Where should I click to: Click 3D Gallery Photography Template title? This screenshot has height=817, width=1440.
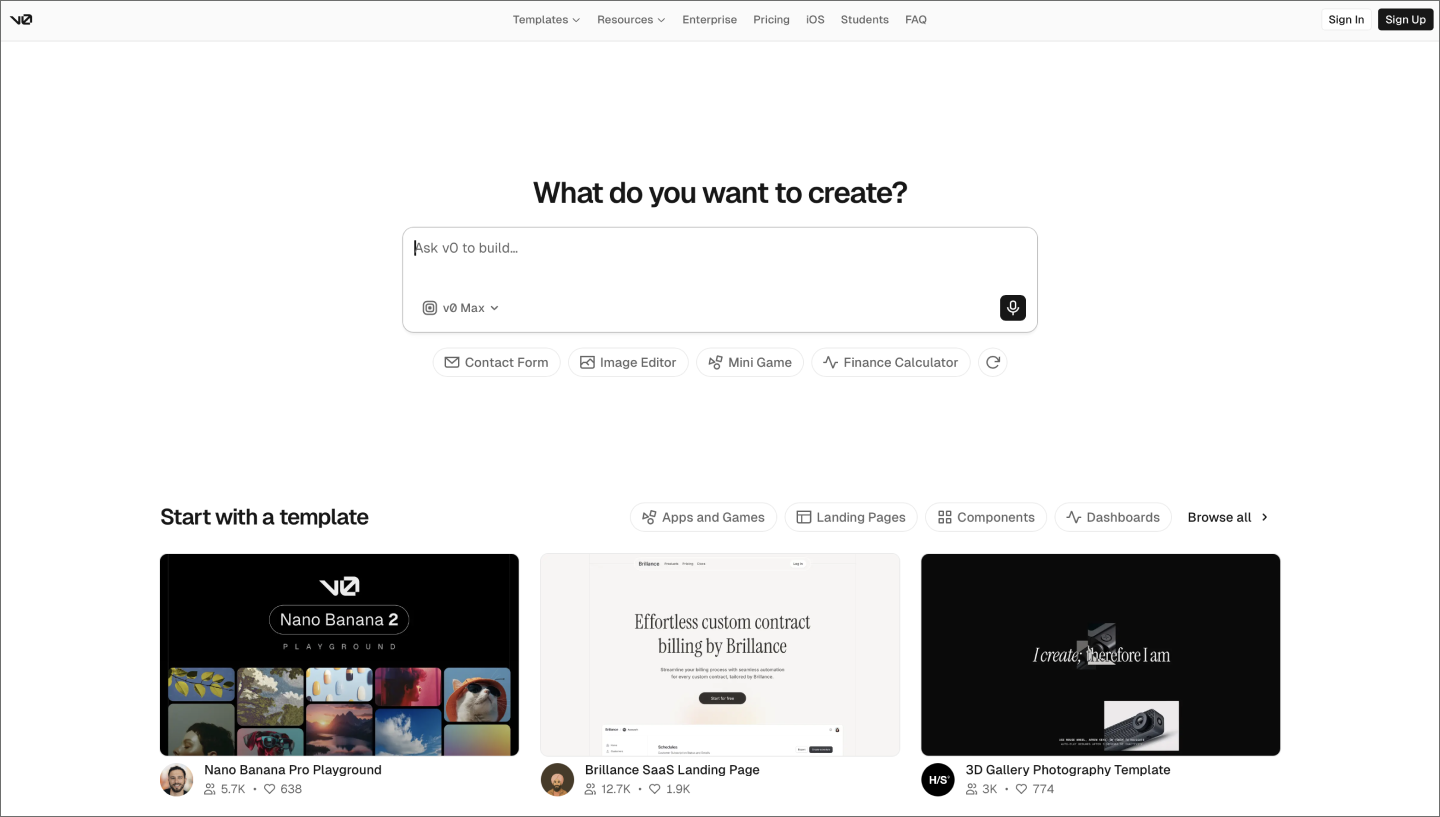(1068, 770)
